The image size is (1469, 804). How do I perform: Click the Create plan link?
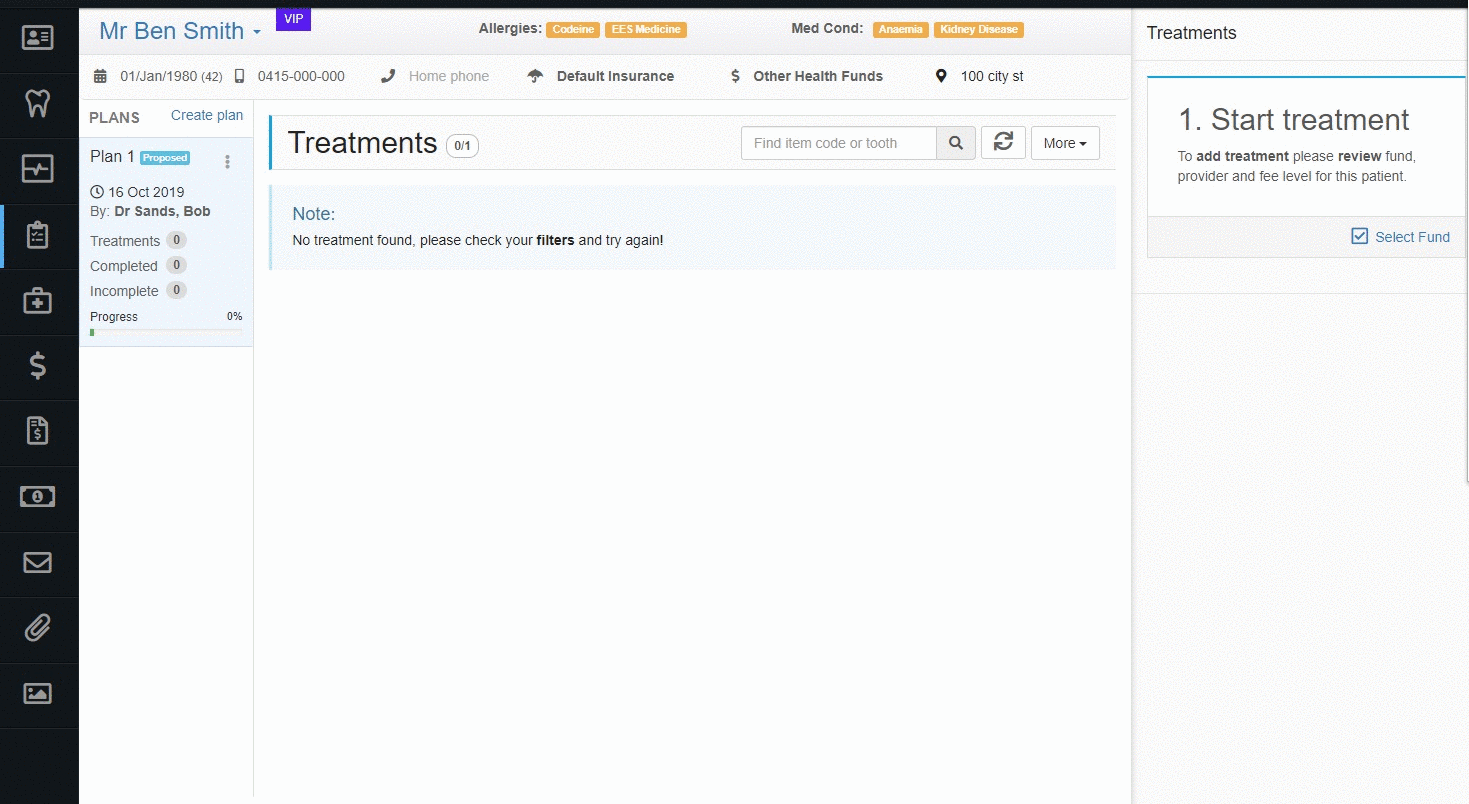tap(207, 115)
